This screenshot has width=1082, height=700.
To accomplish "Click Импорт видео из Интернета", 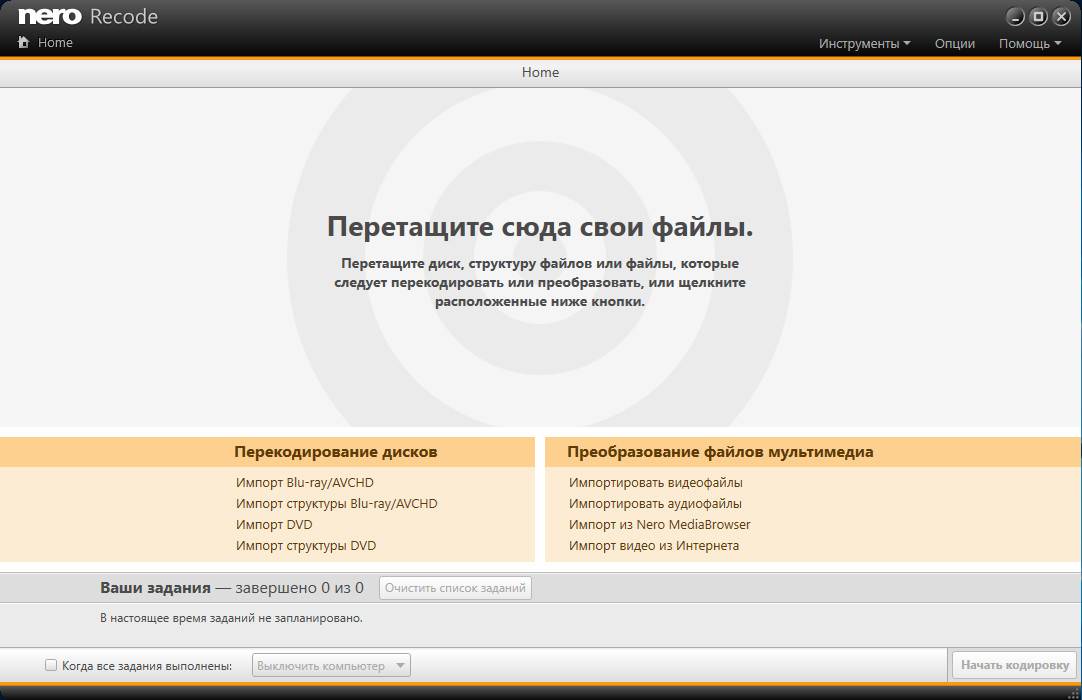I will (x=653, y=545).
